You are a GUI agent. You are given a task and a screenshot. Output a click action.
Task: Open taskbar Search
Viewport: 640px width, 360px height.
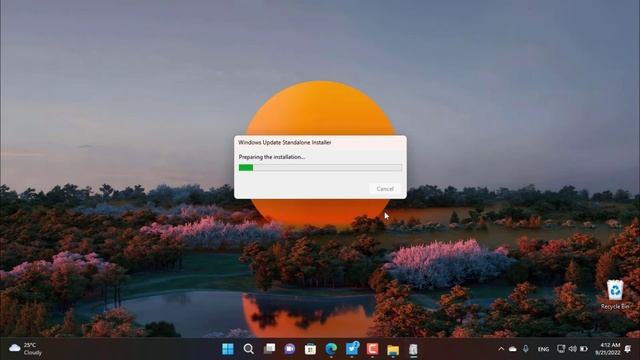(249, 349)
